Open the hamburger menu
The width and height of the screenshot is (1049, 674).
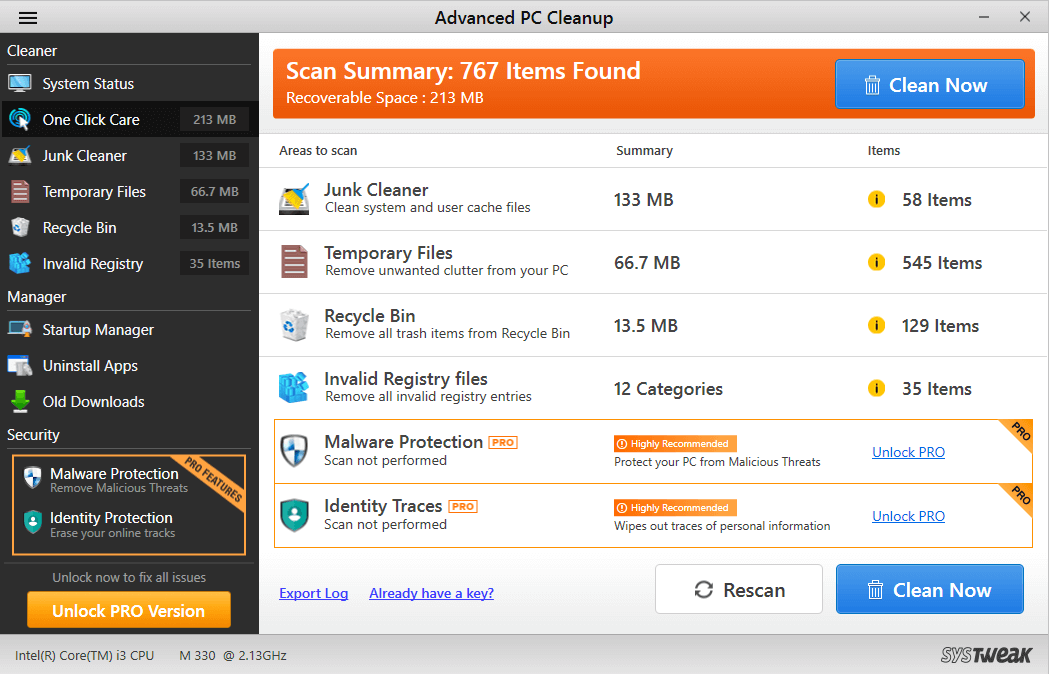pos(27,17)
